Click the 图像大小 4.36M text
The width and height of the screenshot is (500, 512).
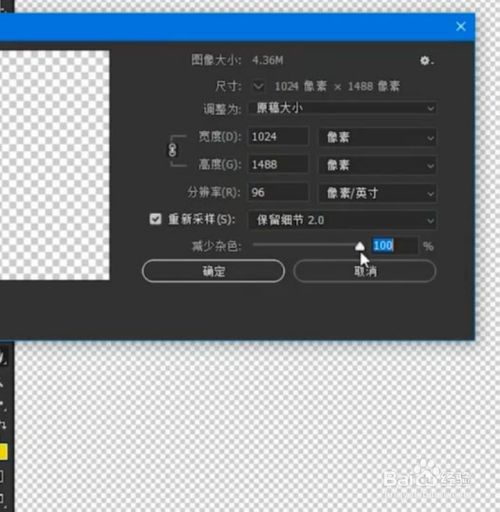click(237, 60)
